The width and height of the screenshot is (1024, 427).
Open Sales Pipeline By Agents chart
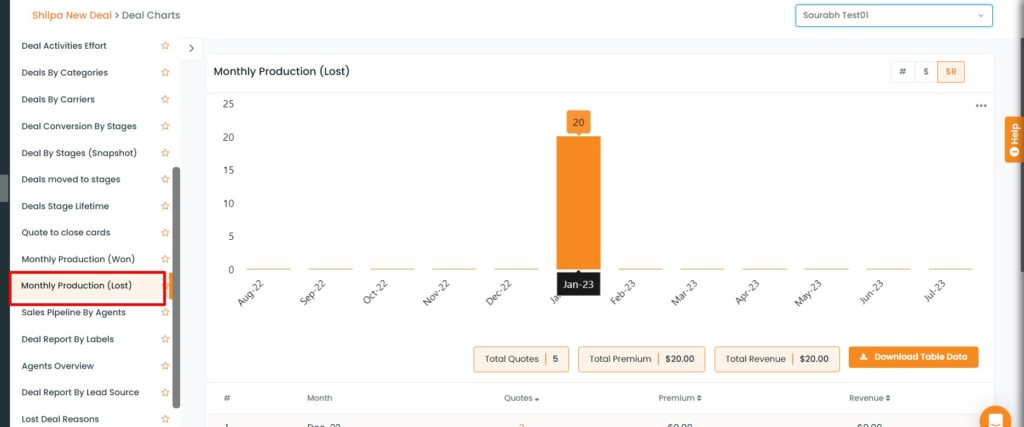(73, 313)
